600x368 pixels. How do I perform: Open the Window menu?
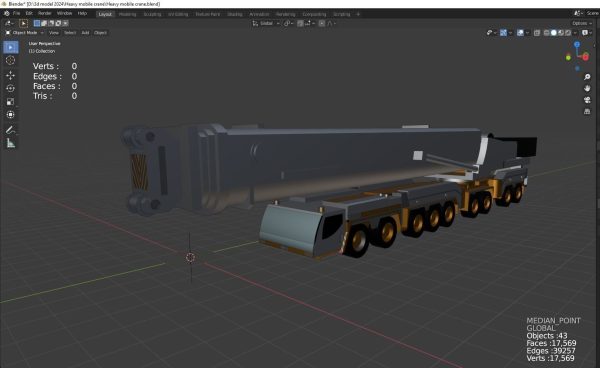(x=64, y=13)
